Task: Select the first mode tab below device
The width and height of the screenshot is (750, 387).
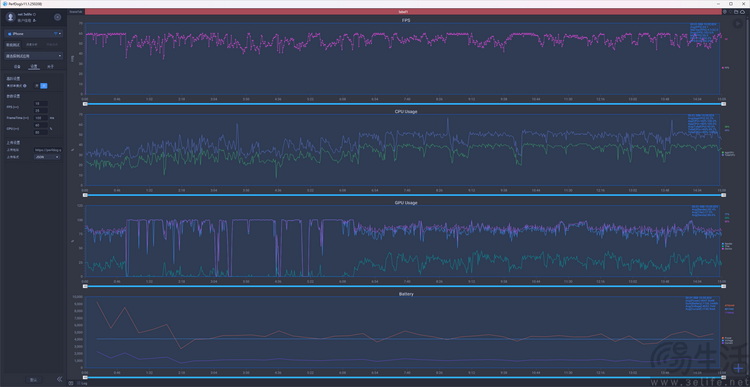Action: coord(13,44)
